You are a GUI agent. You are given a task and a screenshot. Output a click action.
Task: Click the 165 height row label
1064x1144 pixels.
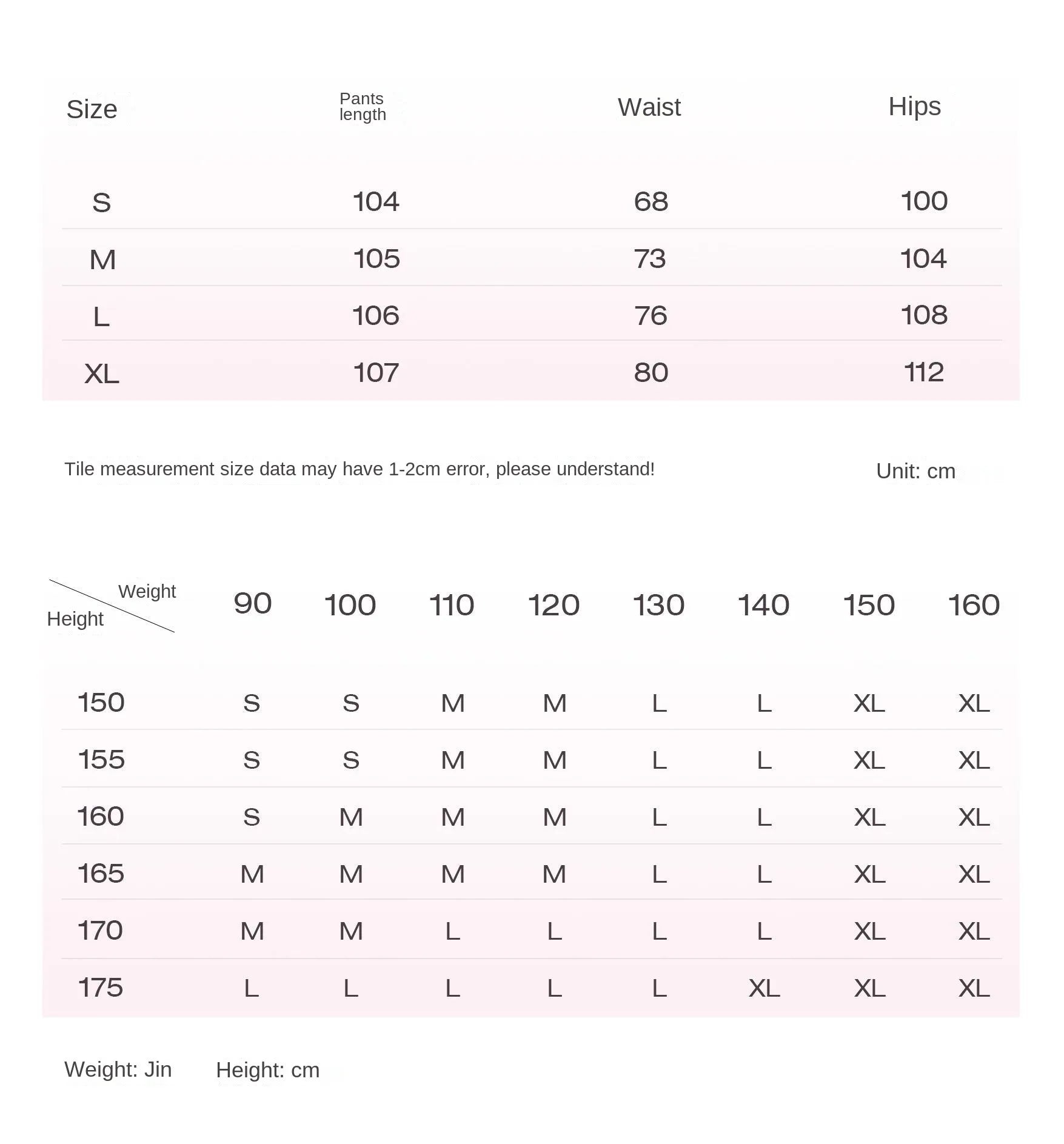[101, 874]
